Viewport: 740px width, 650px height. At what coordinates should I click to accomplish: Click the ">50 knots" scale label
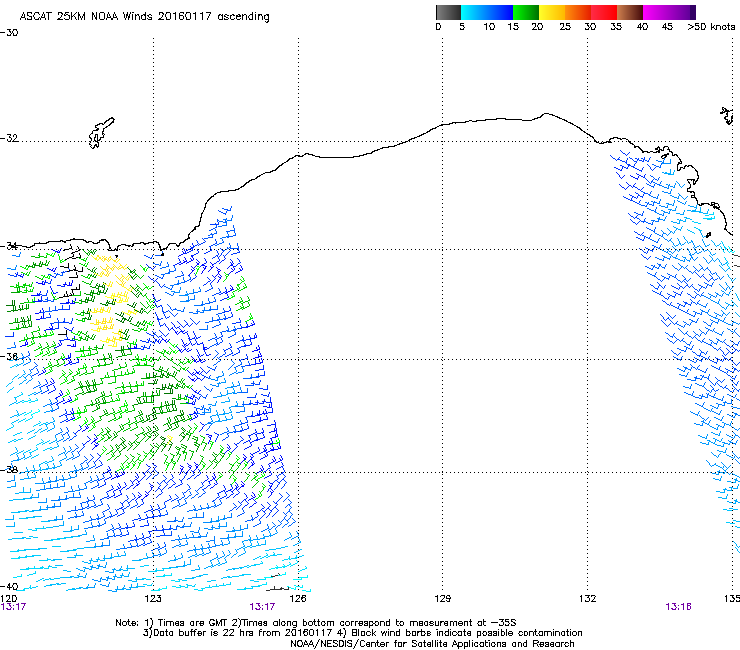(x=711, y=27)
